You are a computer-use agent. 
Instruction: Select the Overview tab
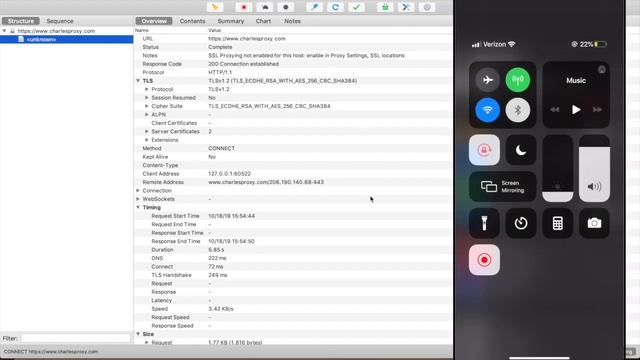[154, 21]
